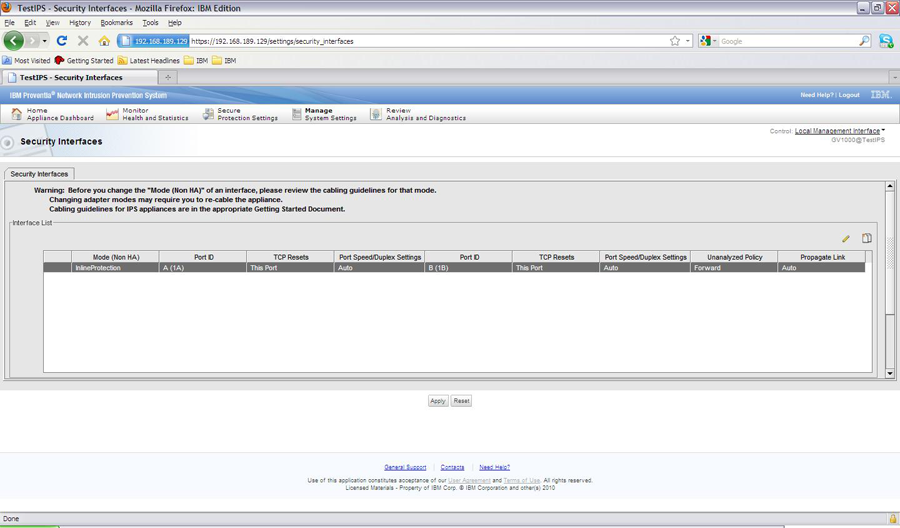
Task: Click the Most Visited bookmark
Action: pyautogui.click(x=26, y=60)
